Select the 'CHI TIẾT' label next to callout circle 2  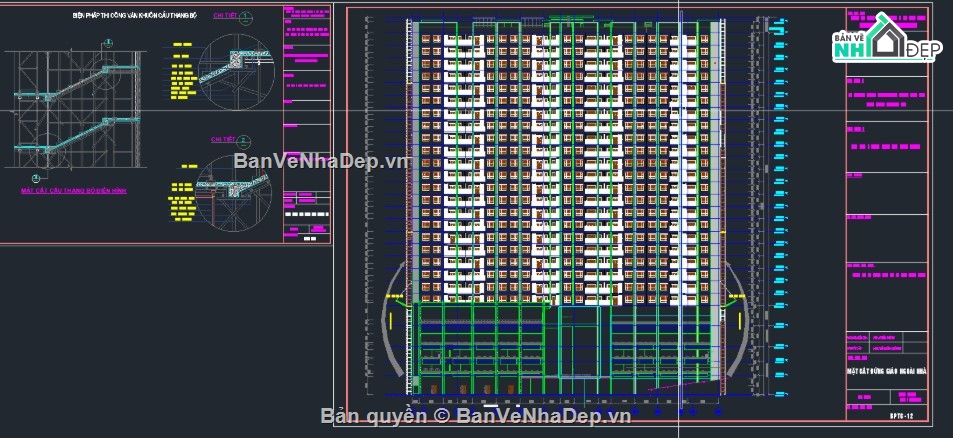point(222,140)
